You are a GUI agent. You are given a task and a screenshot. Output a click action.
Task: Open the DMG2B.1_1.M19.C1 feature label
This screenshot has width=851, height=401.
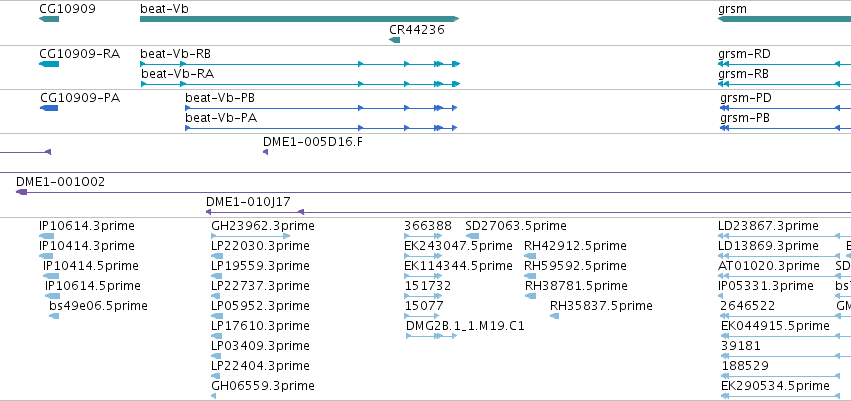(465, 326)
